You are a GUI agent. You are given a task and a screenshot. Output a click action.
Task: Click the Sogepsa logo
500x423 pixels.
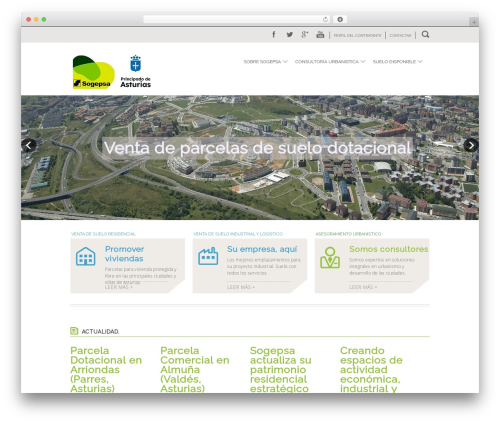(94, 72)
